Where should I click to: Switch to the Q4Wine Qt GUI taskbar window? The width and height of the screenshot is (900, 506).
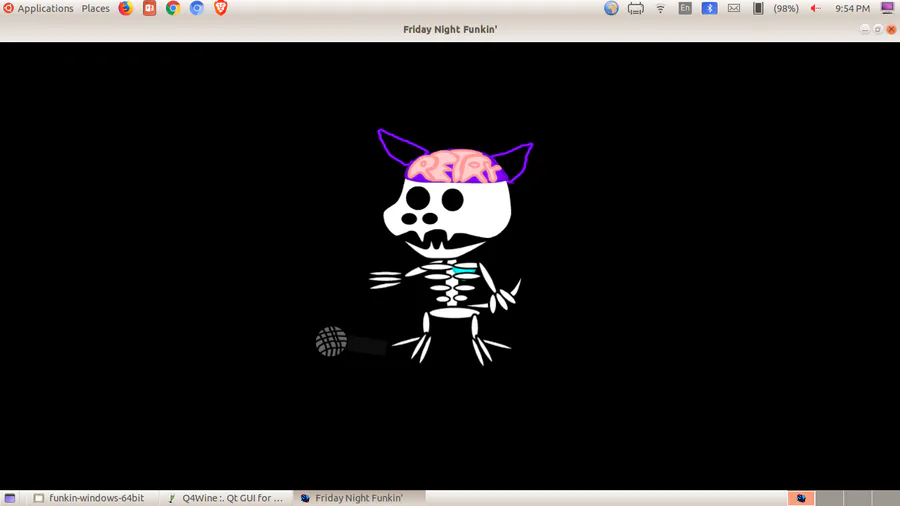point(226,498)
